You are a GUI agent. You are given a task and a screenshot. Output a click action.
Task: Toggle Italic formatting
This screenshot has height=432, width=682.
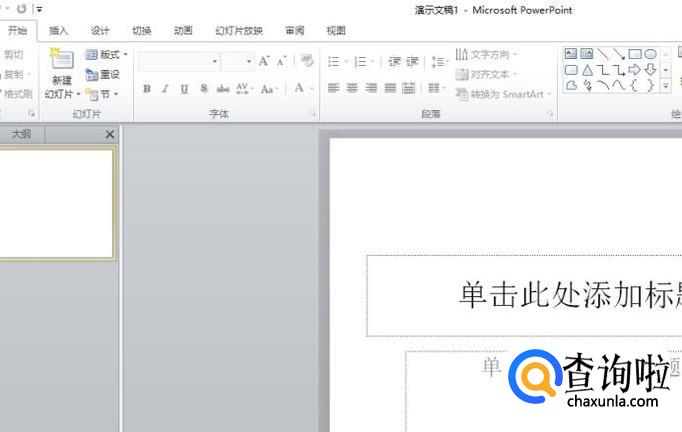(x=165, y=89)
